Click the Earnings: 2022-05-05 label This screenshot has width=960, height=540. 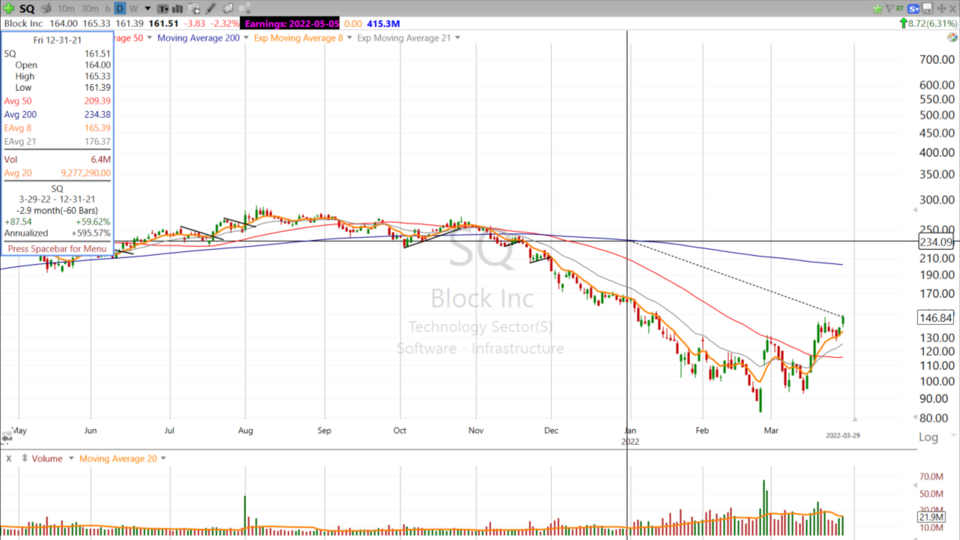(x=290, y=23)
